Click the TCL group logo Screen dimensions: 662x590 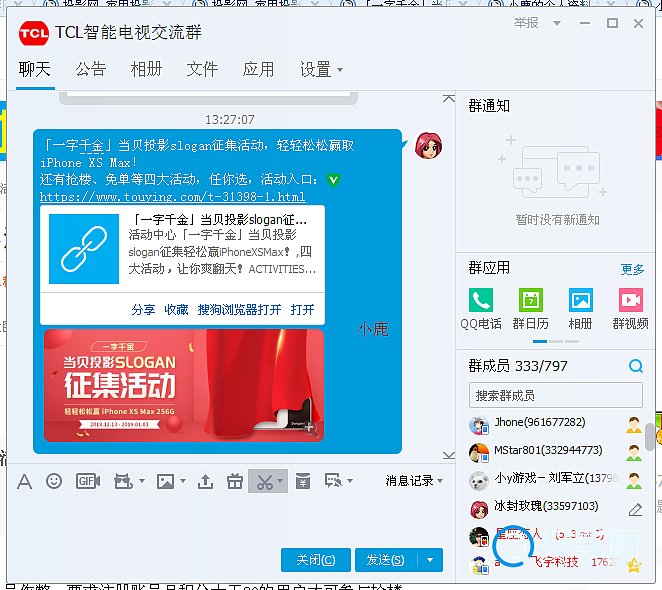(33, 33)
